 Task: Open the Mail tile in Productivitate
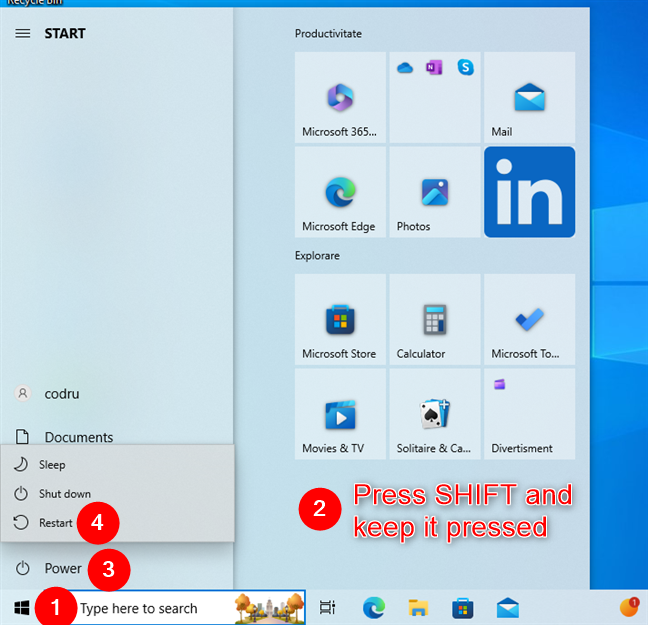tap(529, 98)
